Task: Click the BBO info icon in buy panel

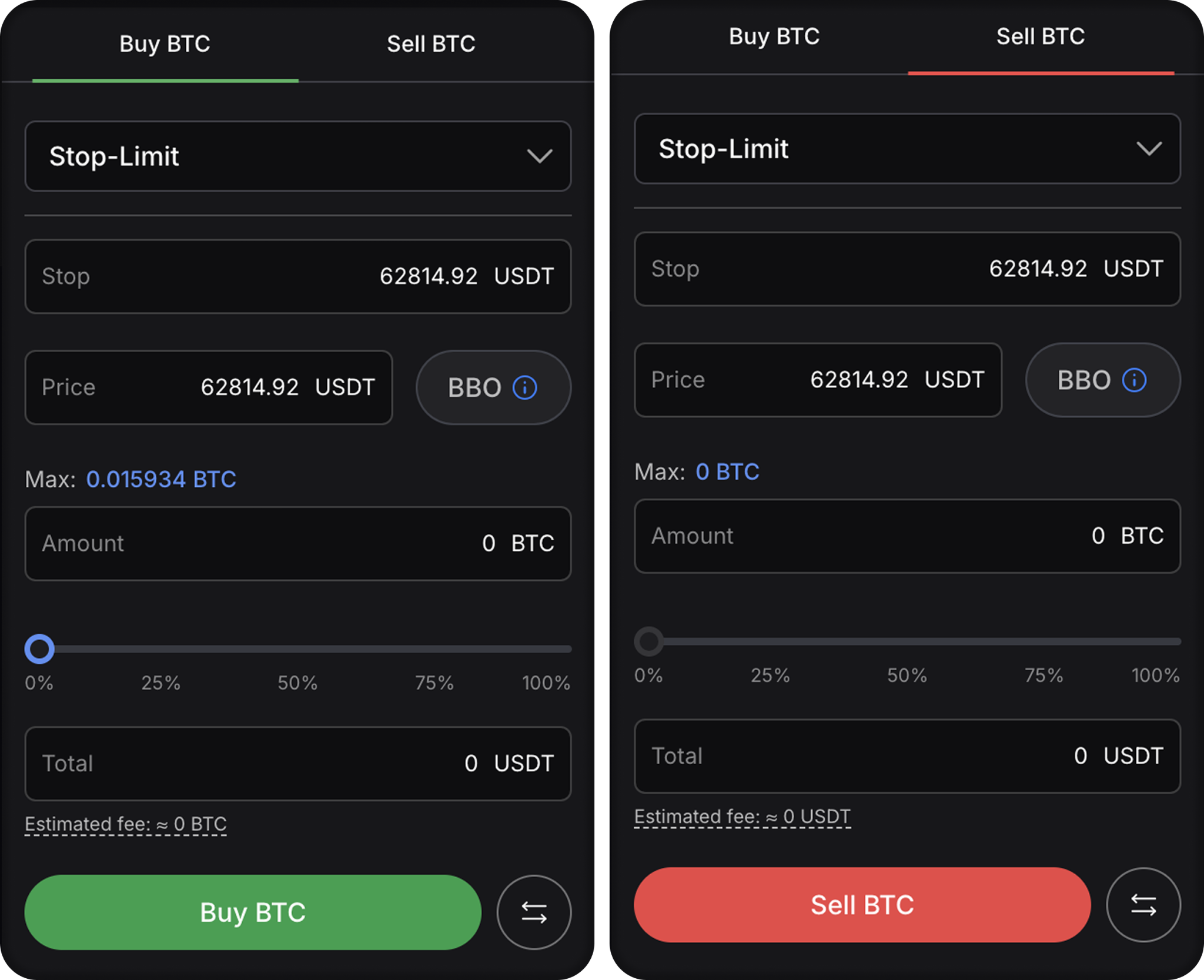Action: (x=524, y=387)
